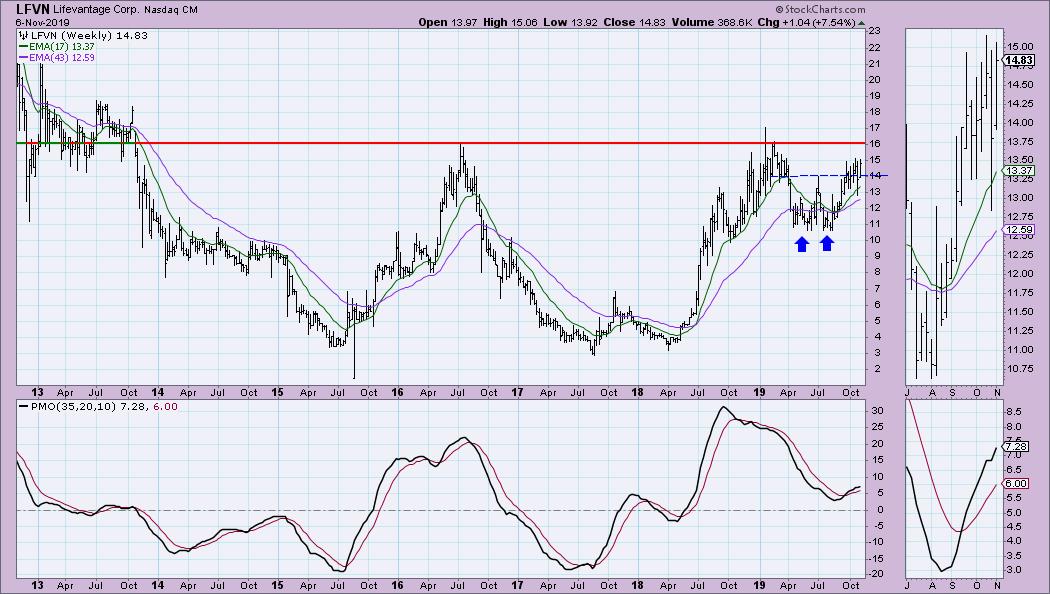Click the 14 year label on price axis

[x=157, y=392]
